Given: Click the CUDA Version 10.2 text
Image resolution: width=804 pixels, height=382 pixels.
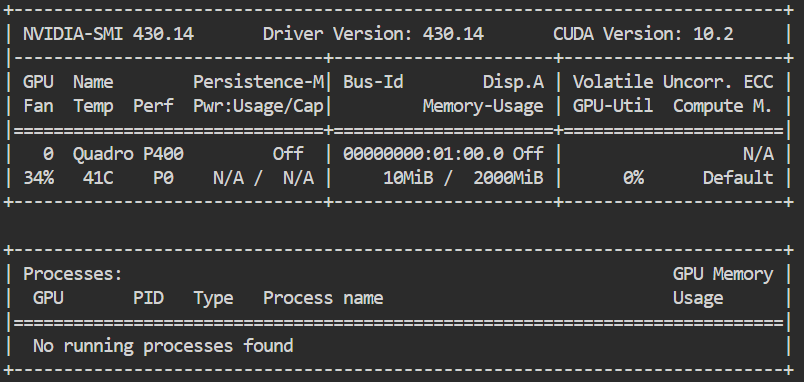Looking at the screenshot, I should pyautogui.click(x=643, y=34).
